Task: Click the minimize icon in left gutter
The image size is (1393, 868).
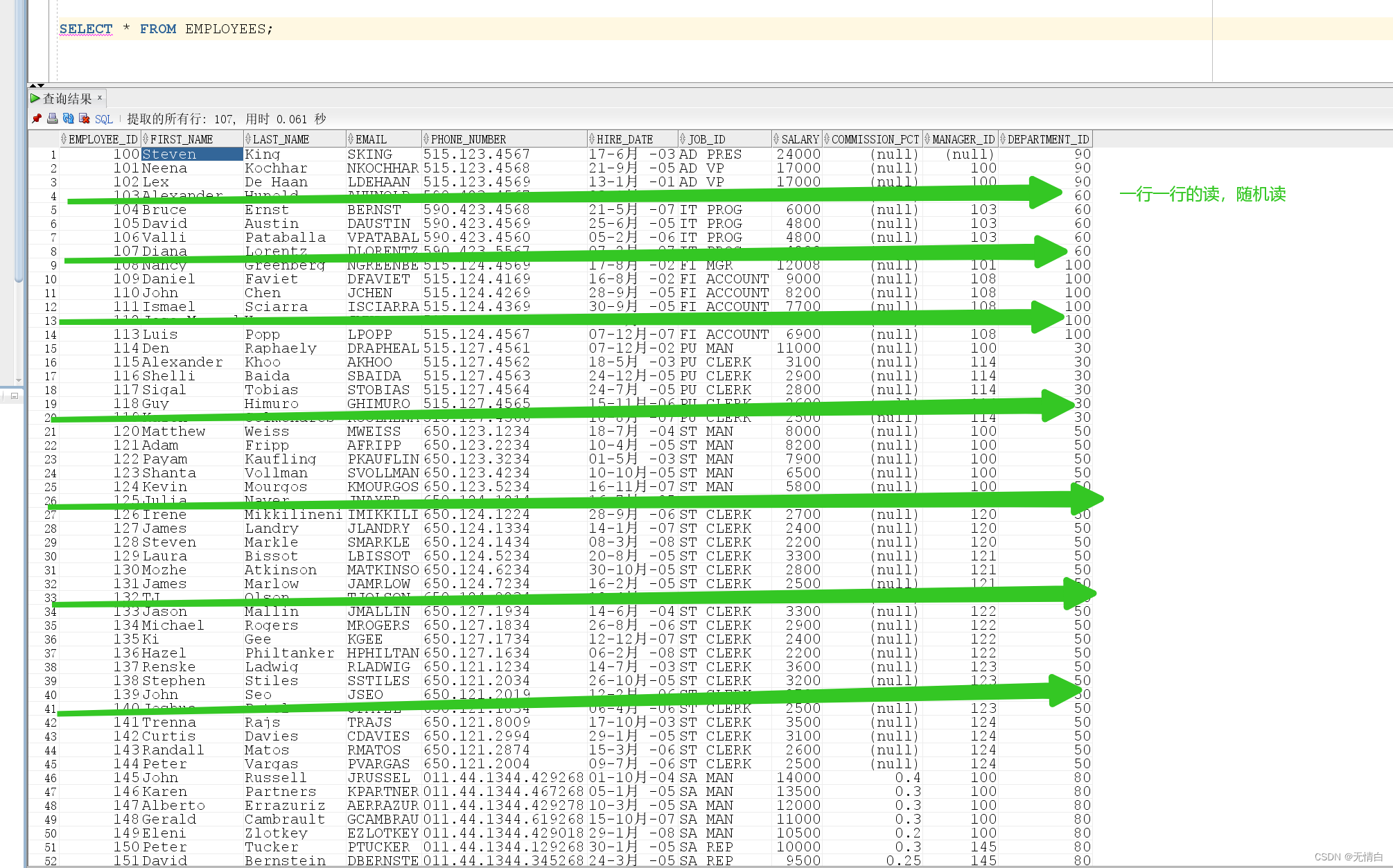Action: pos(14,396)
